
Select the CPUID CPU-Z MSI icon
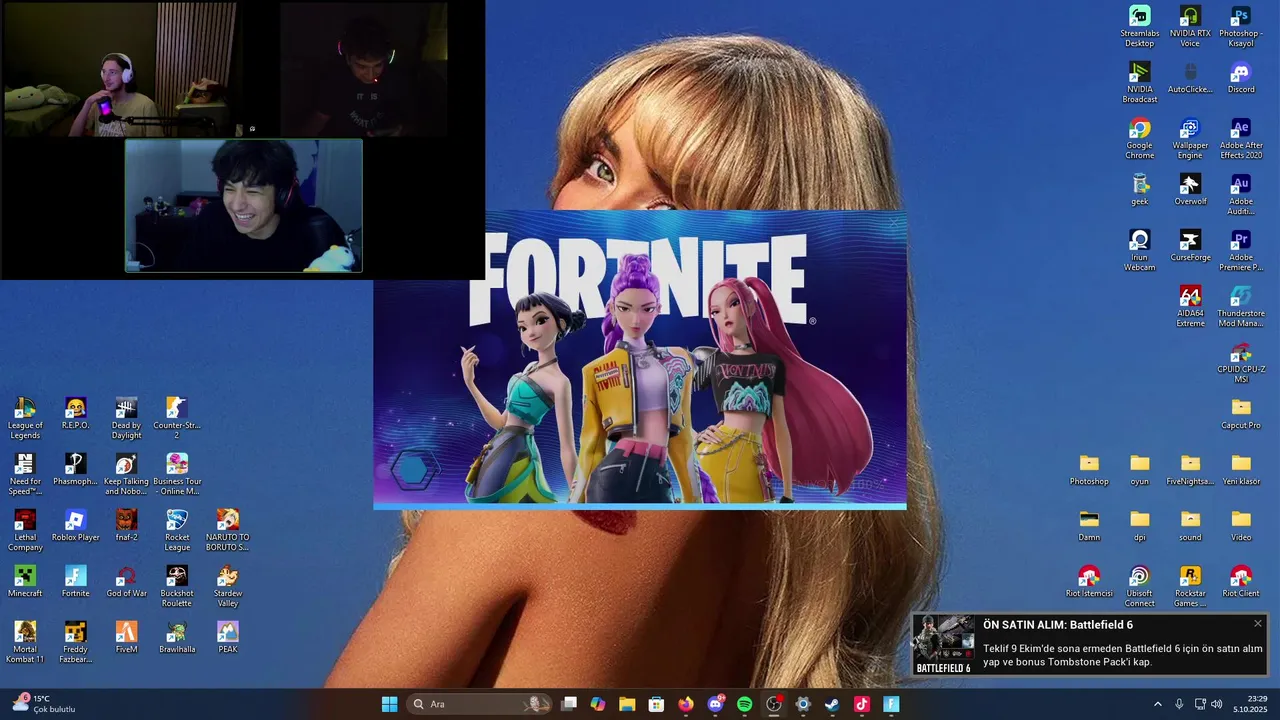[1241, 362]
